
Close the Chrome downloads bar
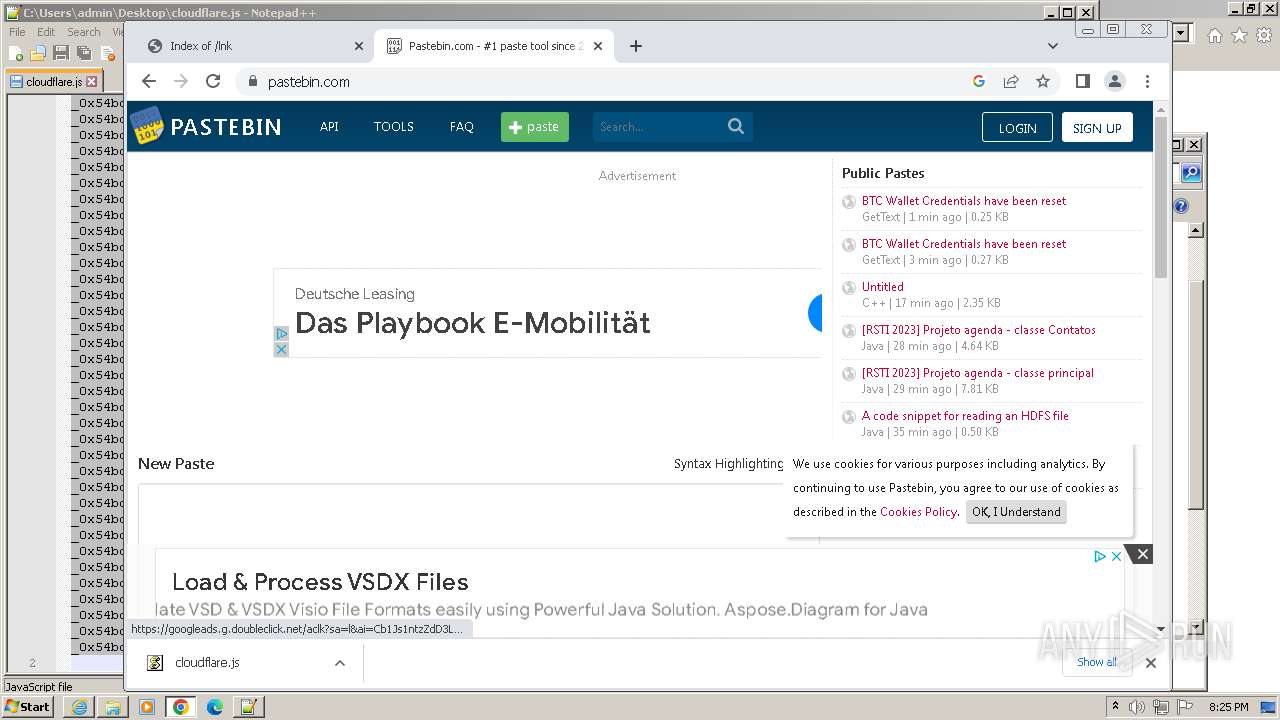(1151, 662)
